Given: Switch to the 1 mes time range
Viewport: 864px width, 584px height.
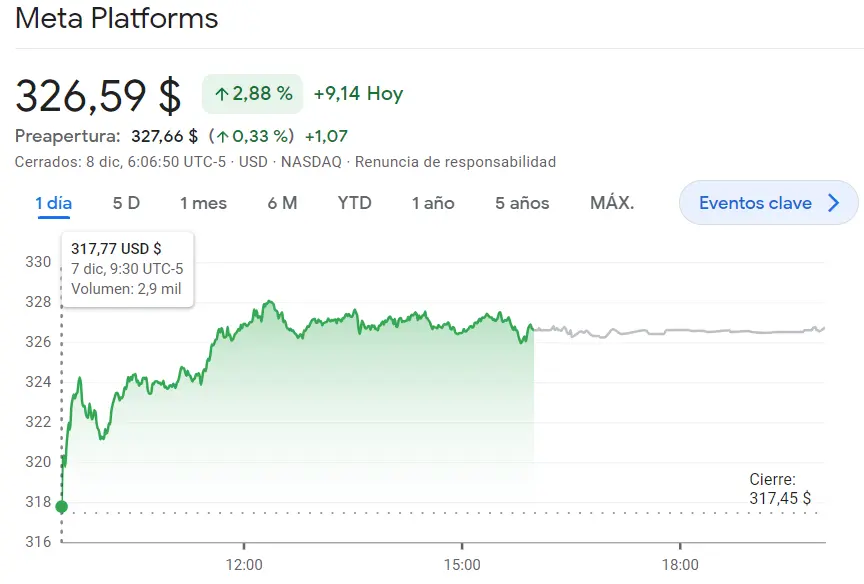Looking at the screenshot, I should coord(202,202).
